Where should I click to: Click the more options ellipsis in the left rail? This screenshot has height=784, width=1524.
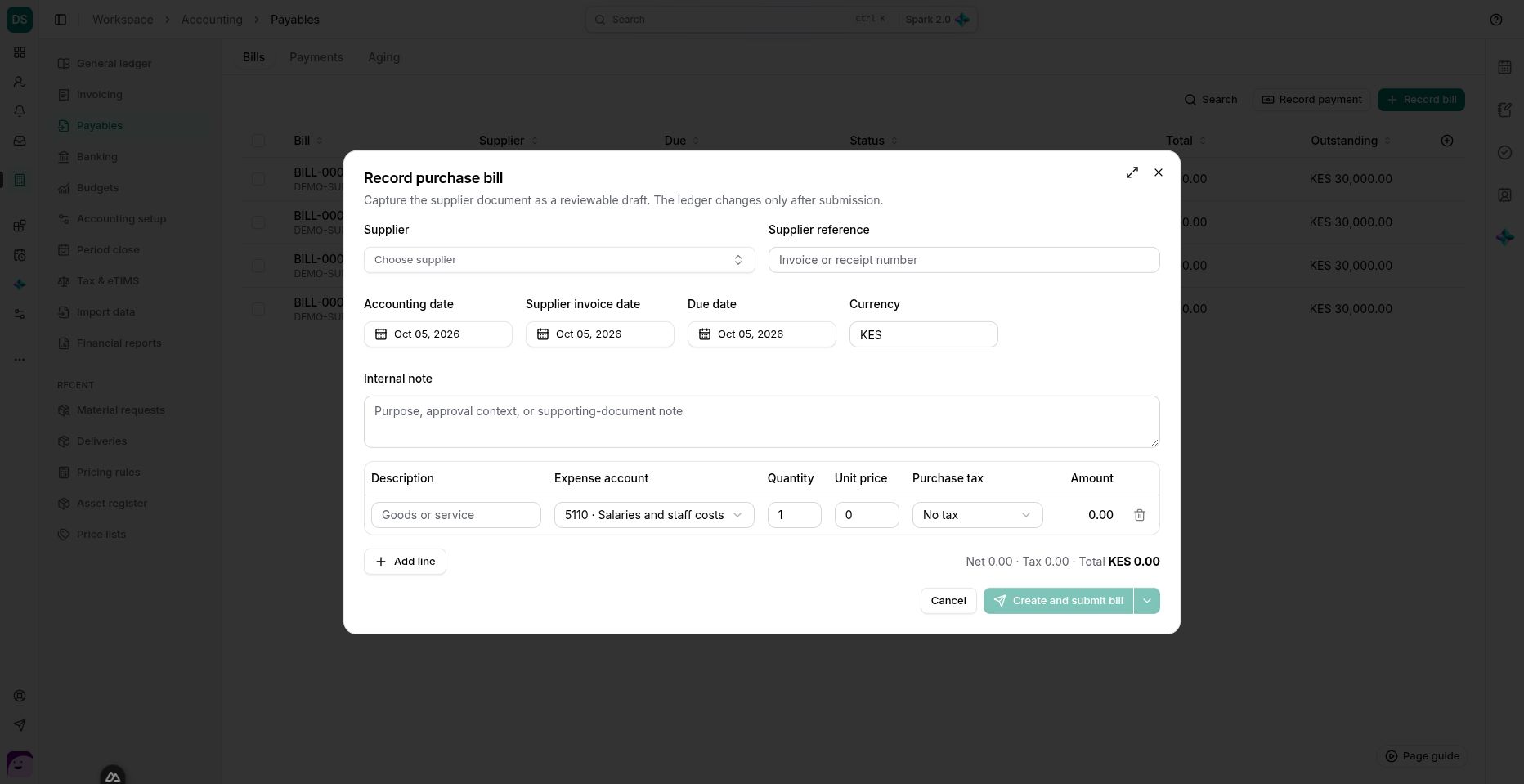tap(20, 360)
